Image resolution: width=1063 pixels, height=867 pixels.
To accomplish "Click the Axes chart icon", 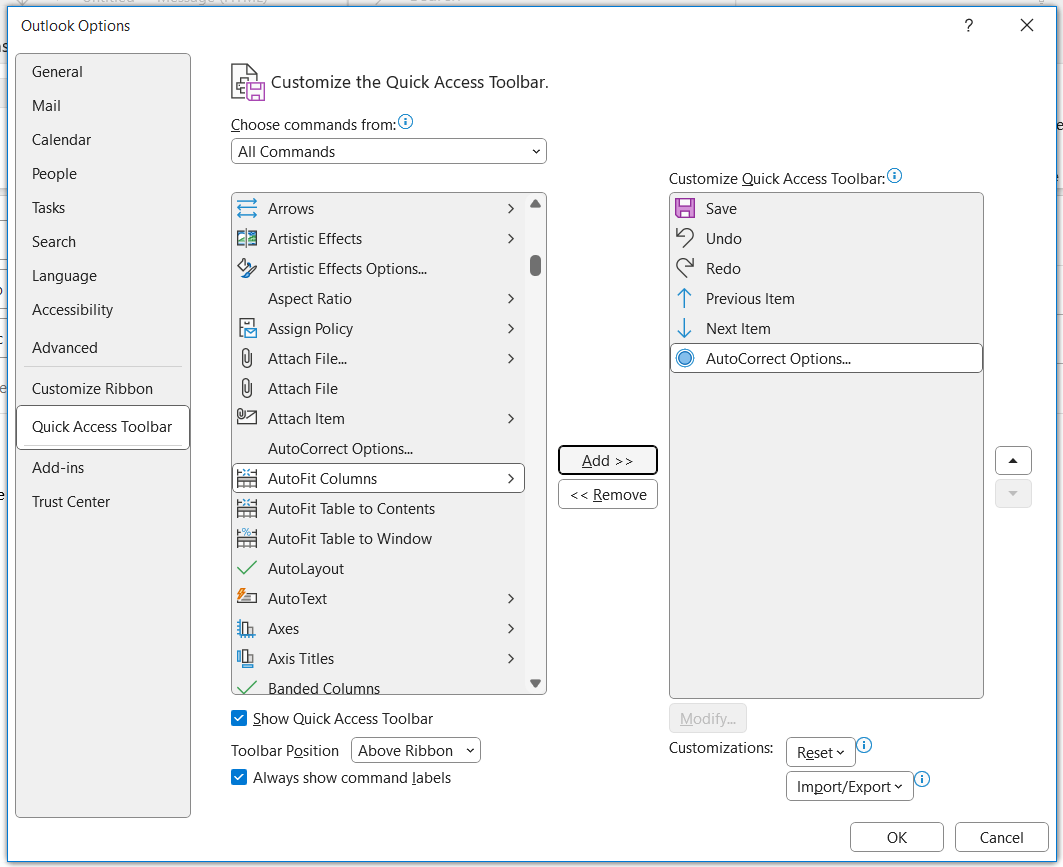I will (x=245, y=628).
